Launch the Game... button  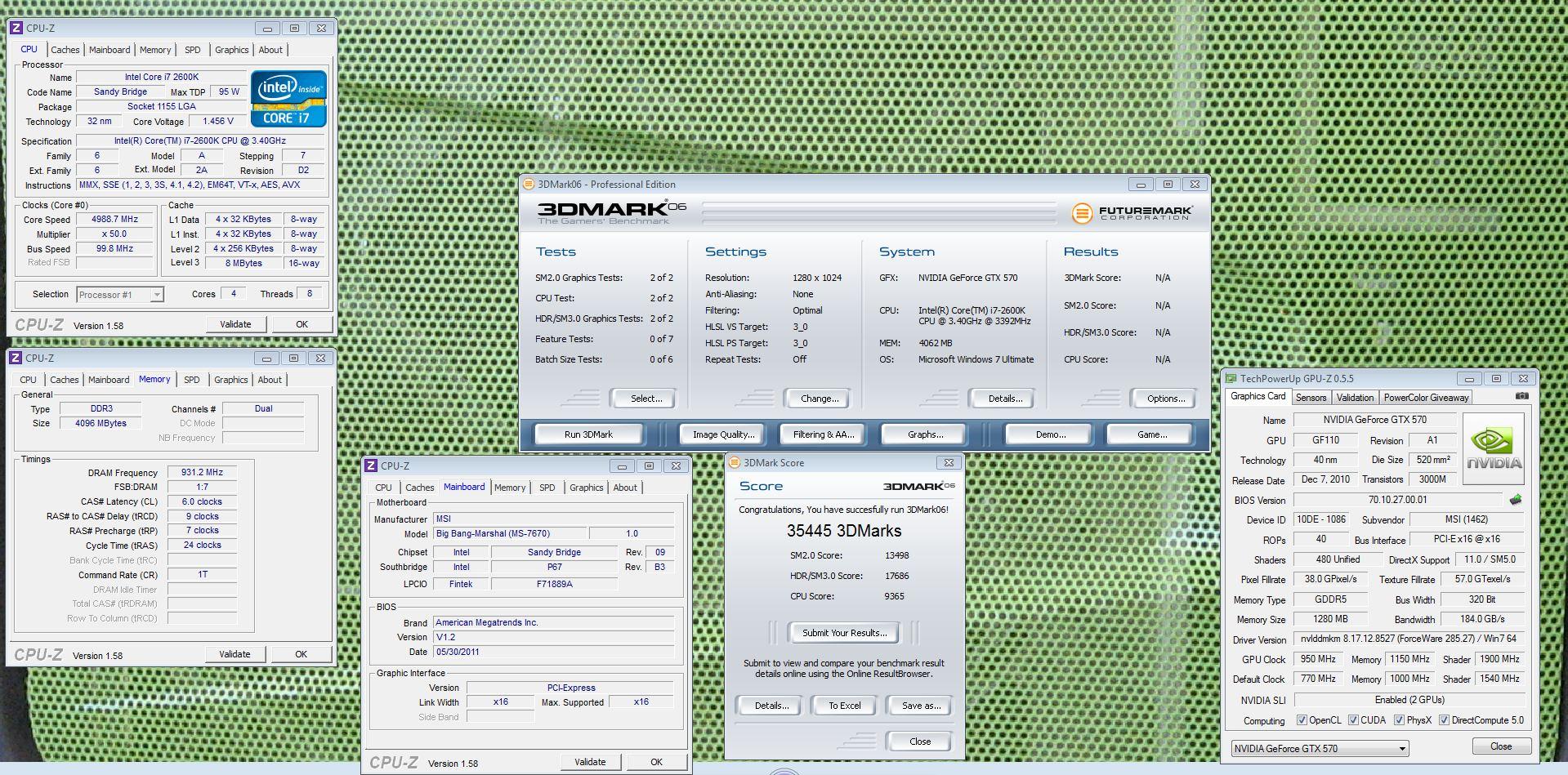pyautogui.click(x=1151, y=434)
